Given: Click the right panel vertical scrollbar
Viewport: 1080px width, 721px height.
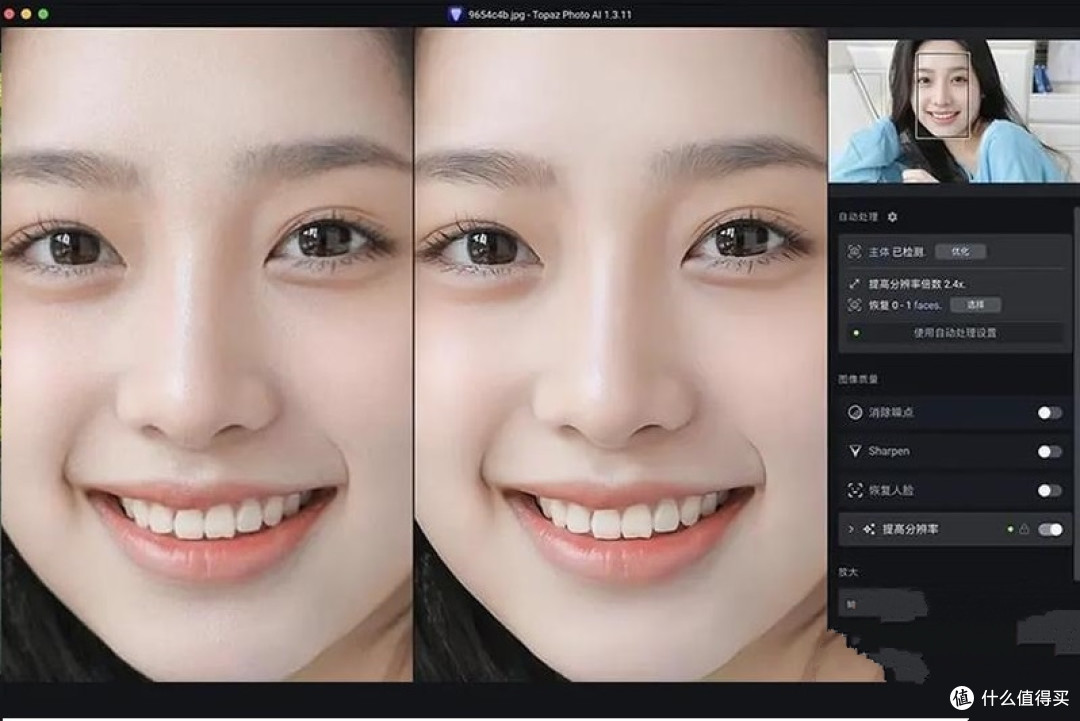Looking at the screenshot, I should click(1076, 393).
